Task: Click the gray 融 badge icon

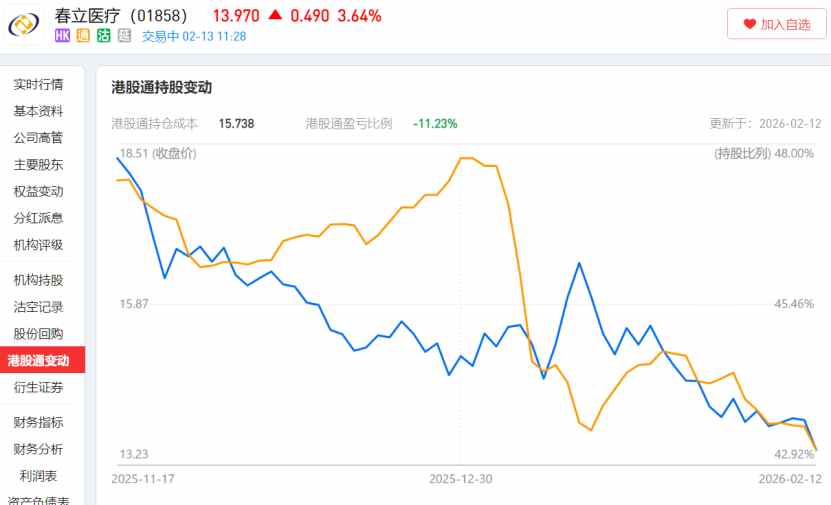Action: coord(124,36)
